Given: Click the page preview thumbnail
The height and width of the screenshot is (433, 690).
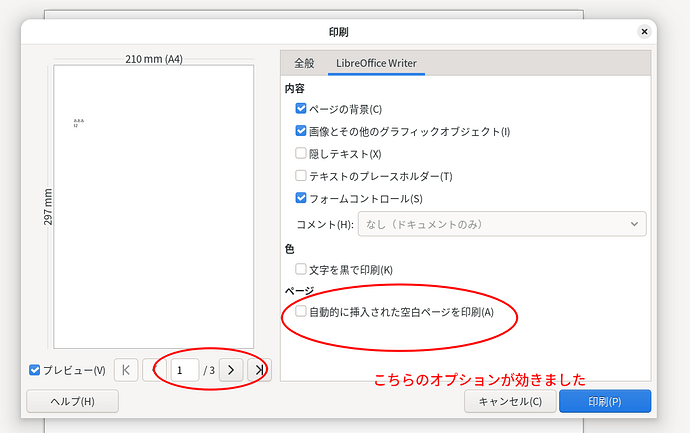Looking at the screenshot, I should [154, 207].
